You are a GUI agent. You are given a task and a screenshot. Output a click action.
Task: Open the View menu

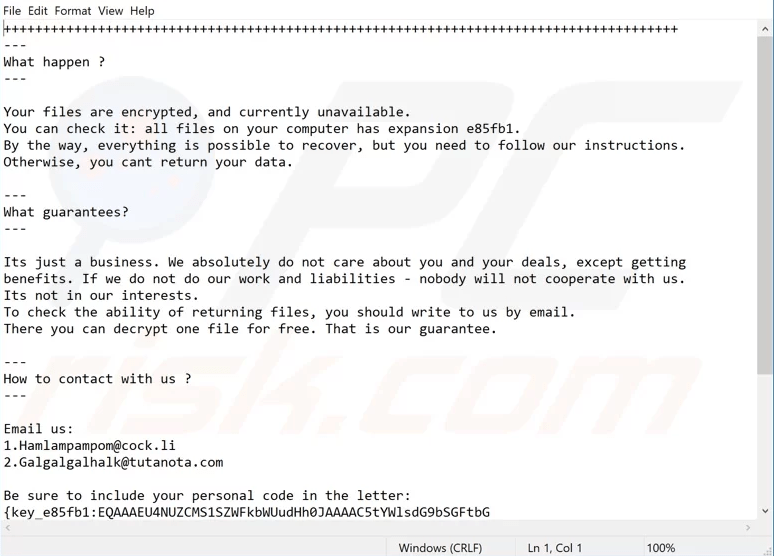[110, 11]
